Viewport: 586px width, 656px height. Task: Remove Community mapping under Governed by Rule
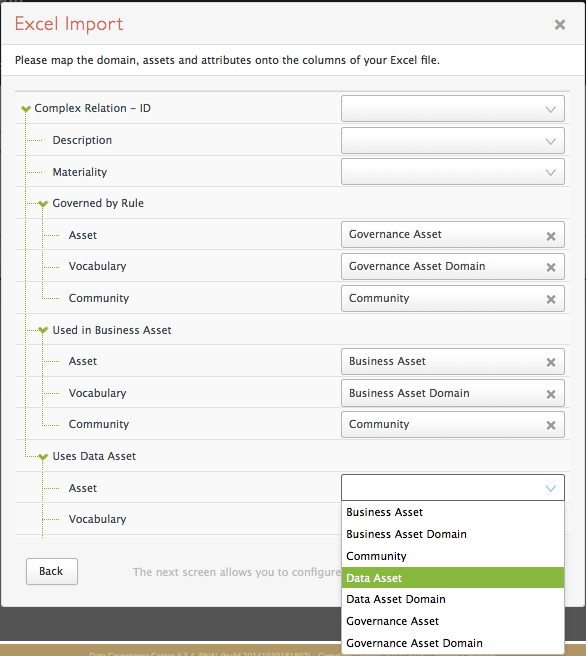(x=551, y=300)
